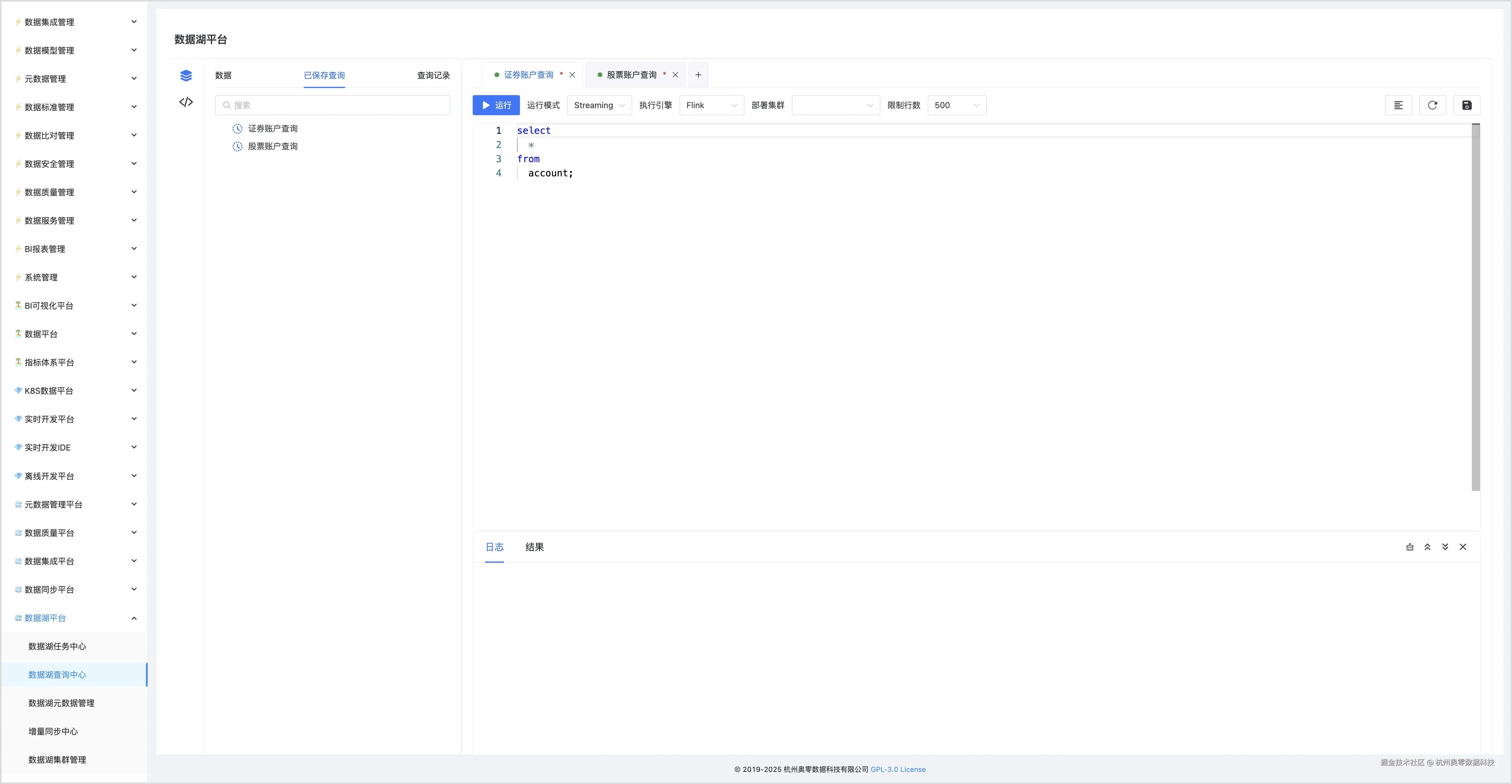Image resolution: width=1512 pixels, height=784 pixels.
Task: Open the Streaming run mode dropdown
Action: 599,105
